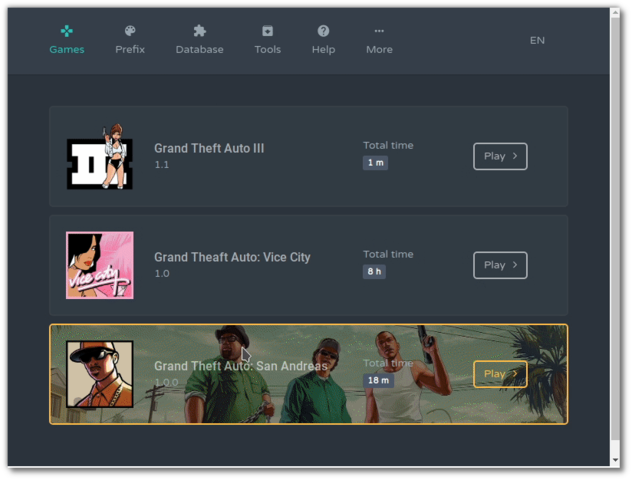Viewport: 632px width, 480px height.
Task: Click the '1 m' total time badge
Action: point(375,163)
